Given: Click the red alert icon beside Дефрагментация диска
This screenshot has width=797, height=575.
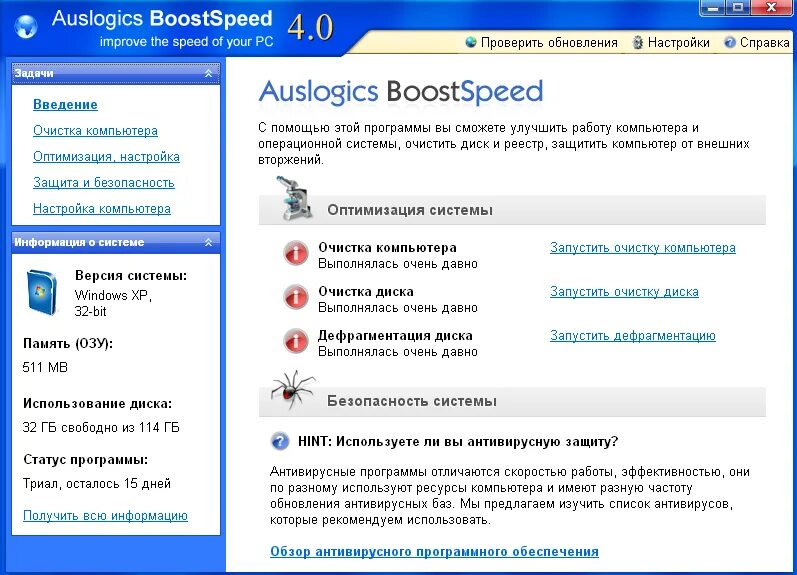Looking at the screenshot, I should (296, 341).
